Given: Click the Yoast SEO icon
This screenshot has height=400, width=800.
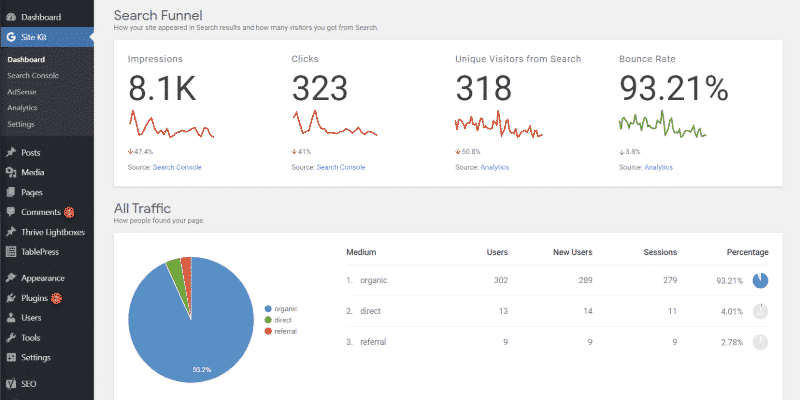Looking at the screenshot, I should 11,384.
